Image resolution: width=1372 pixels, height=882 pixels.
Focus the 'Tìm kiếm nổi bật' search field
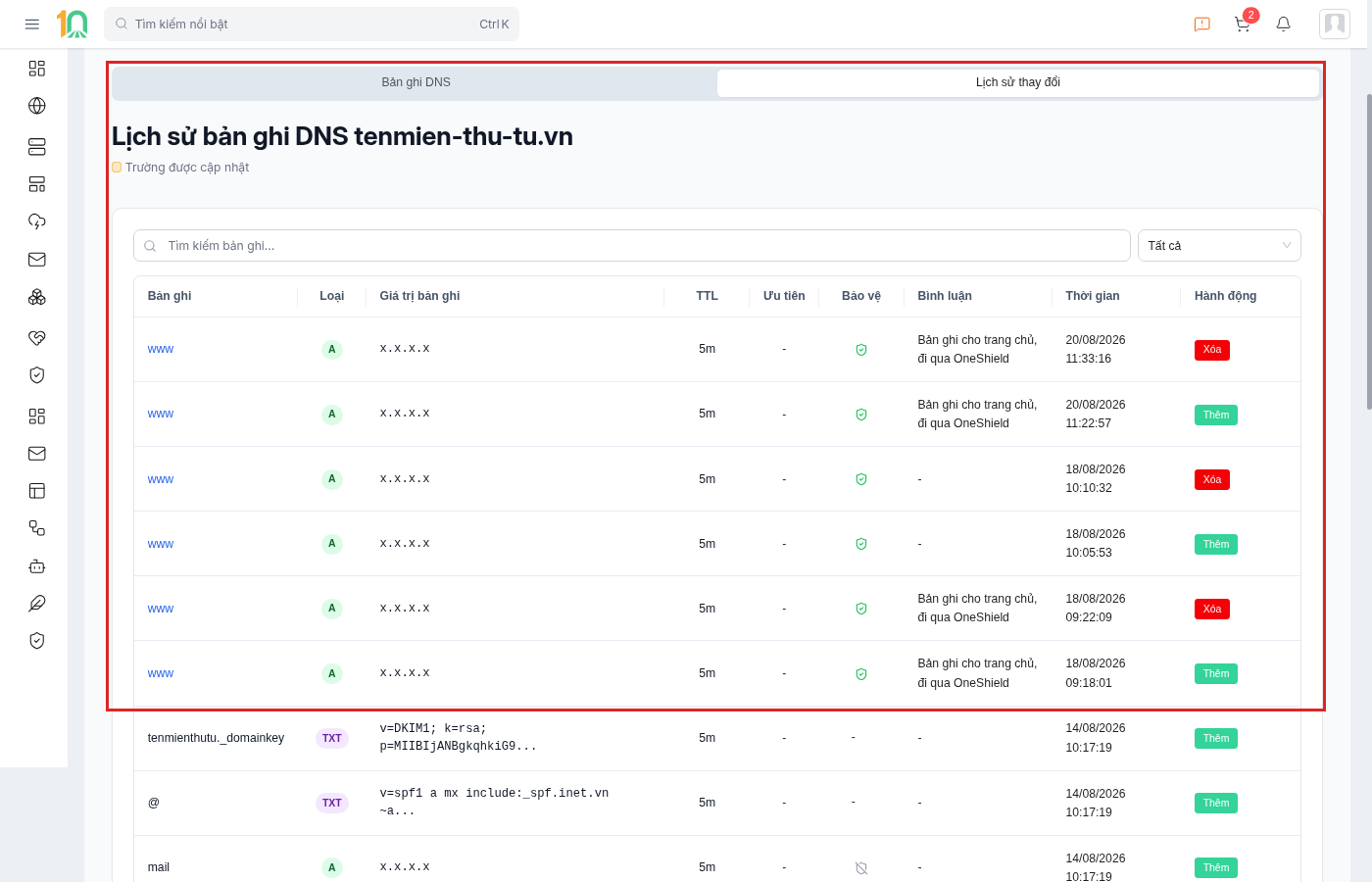pyautogui.click(x=312, y=24)
